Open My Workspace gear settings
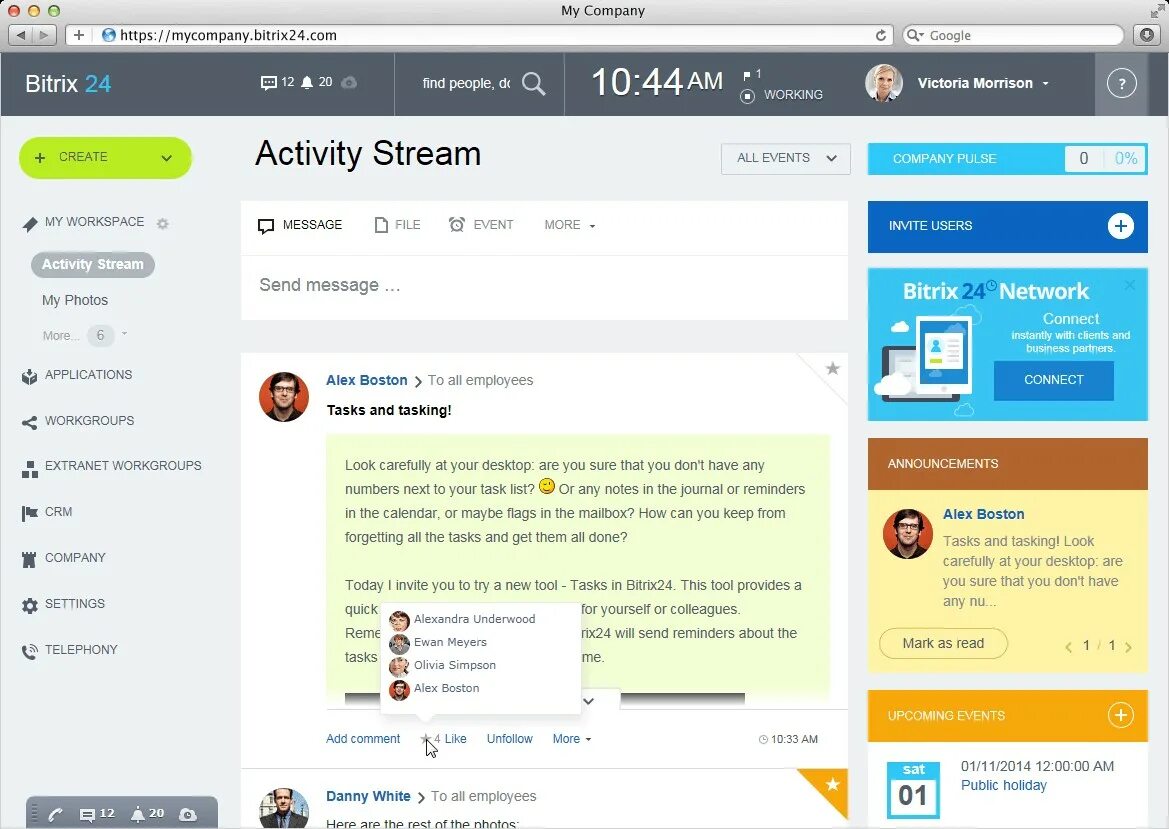Image resolution: width=1169 pixels, height=829 pixels. 163,223
